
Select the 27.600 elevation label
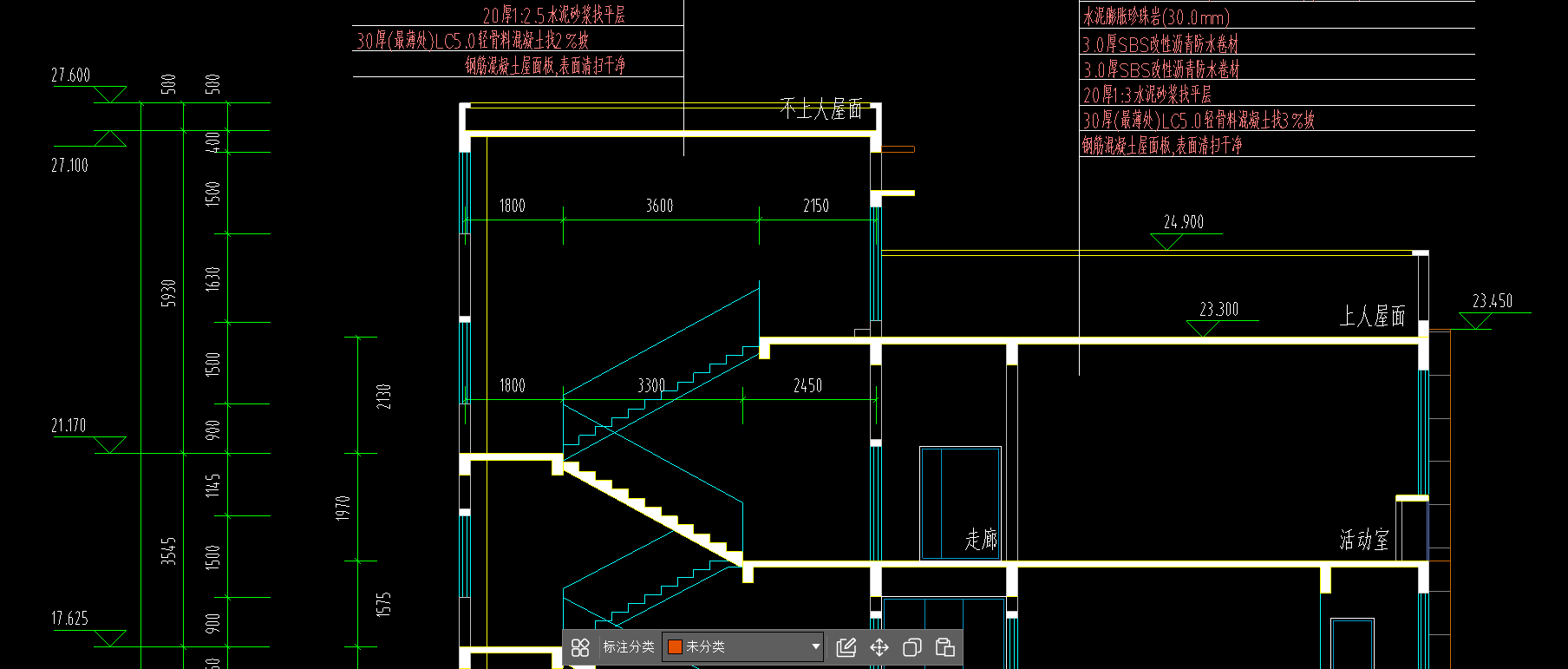(x=70, y=75)
